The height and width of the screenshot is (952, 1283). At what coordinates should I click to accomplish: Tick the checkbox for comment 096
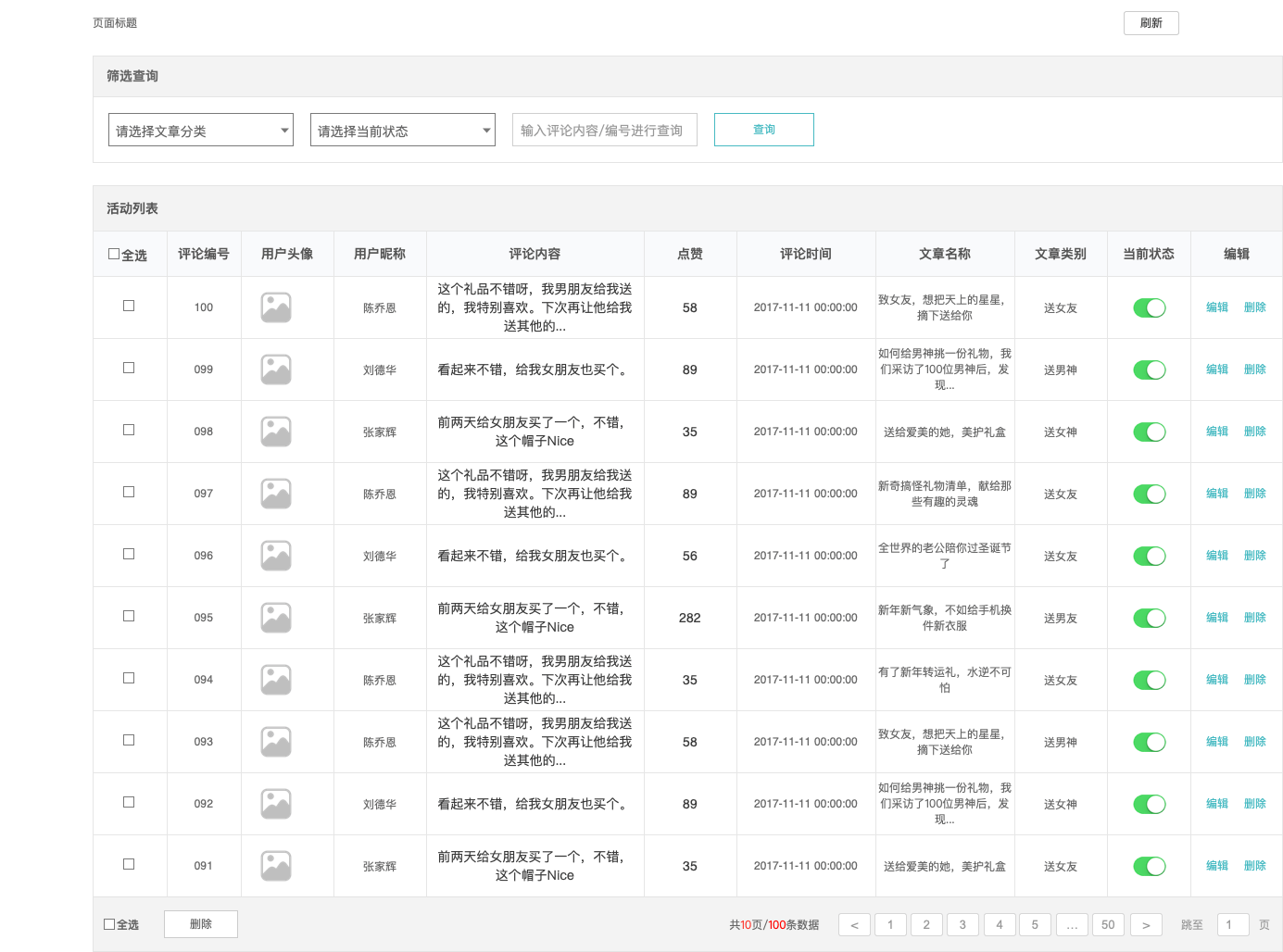(130, 555)
